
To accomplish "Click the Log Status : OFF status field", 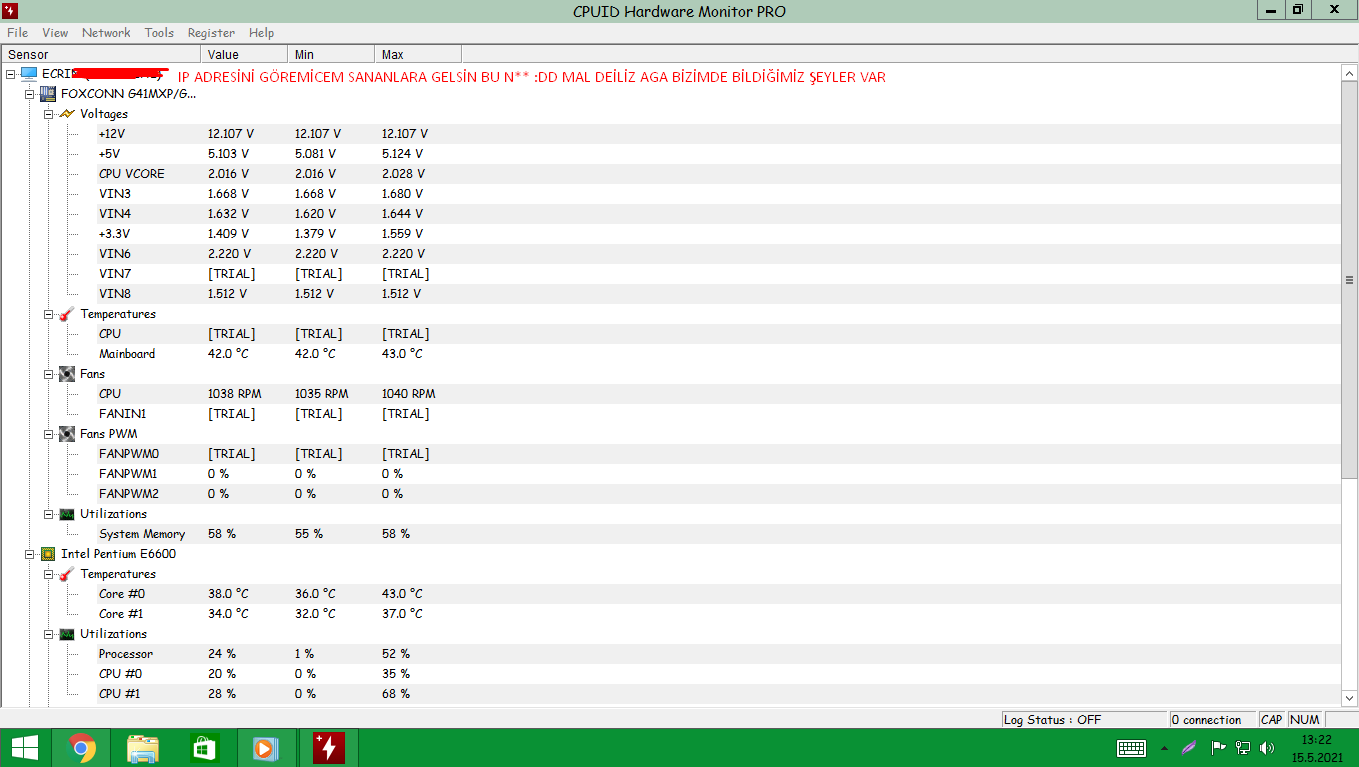I will [x=1084, y=719].
